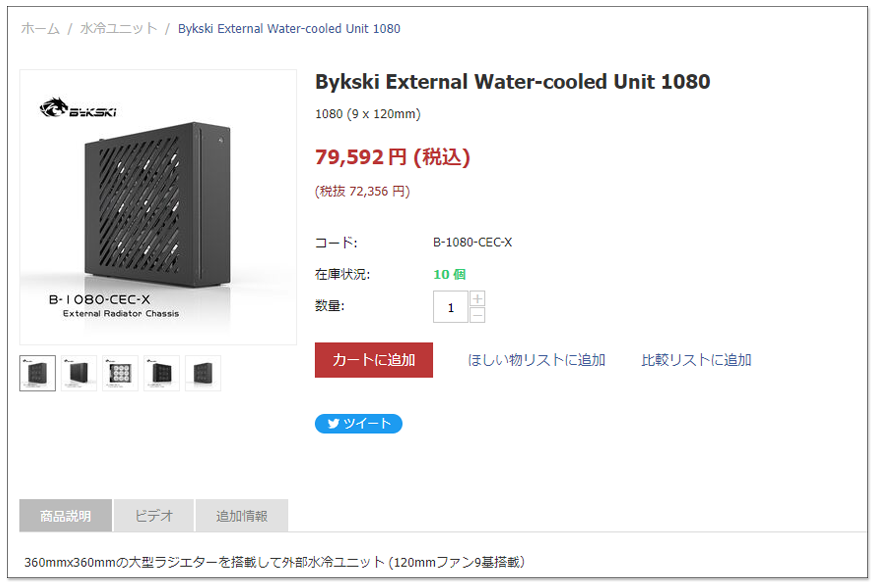The image size is (875, 585).
Task: Click the bold product title heading
Action: pyautogui.click(x=512, y=82)
